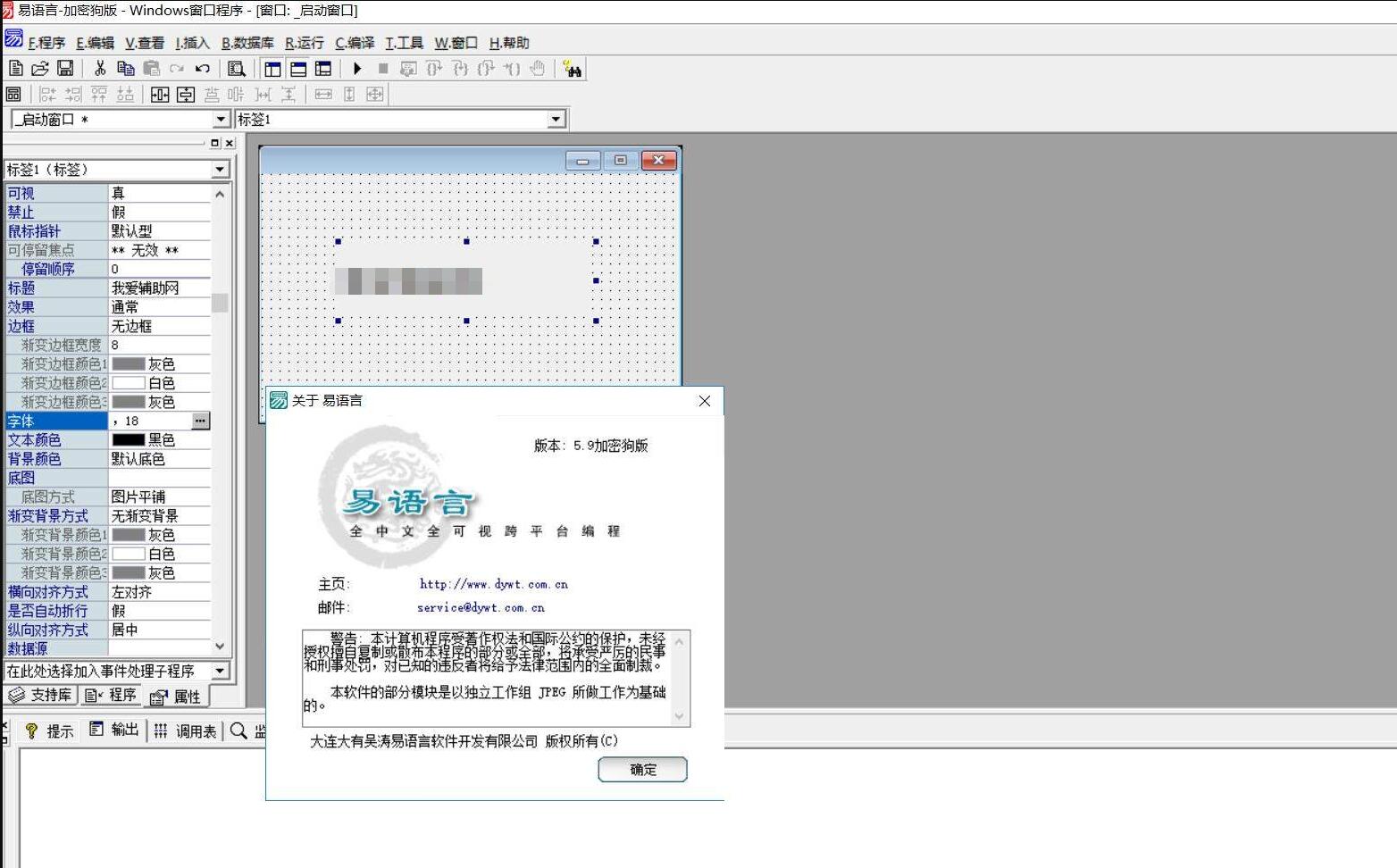Image resolution: width=1397 pixels, height=868 pixels.
Task: Switch to the 程序 tab
Action: (111, 695)
